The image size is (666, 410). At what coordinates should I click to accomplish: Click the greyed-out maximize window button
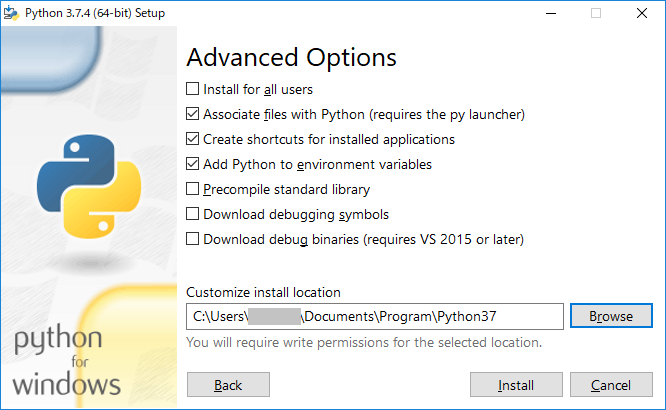[x=596, y=13]
